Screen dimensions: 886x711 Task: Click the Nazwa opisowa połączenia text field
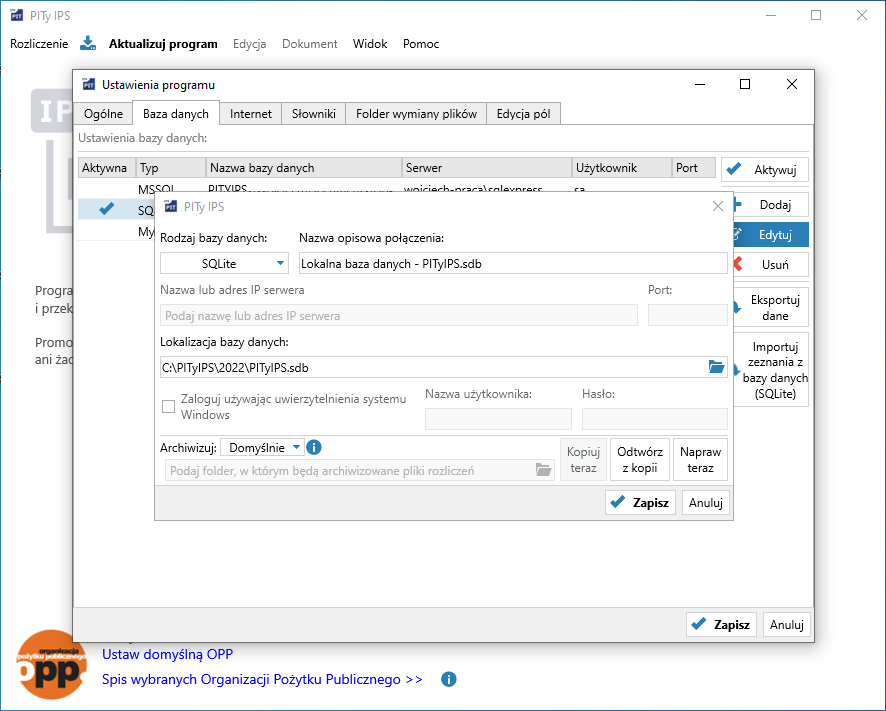(x=512, y=263)
